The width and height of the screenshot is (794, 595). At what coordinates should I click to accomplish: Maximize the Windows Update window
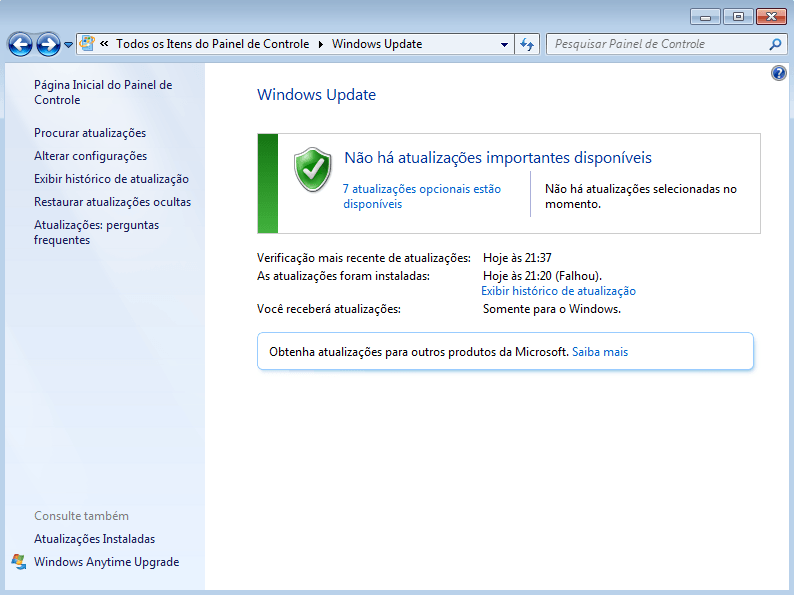pyautogui.click(x=738, y=17)
